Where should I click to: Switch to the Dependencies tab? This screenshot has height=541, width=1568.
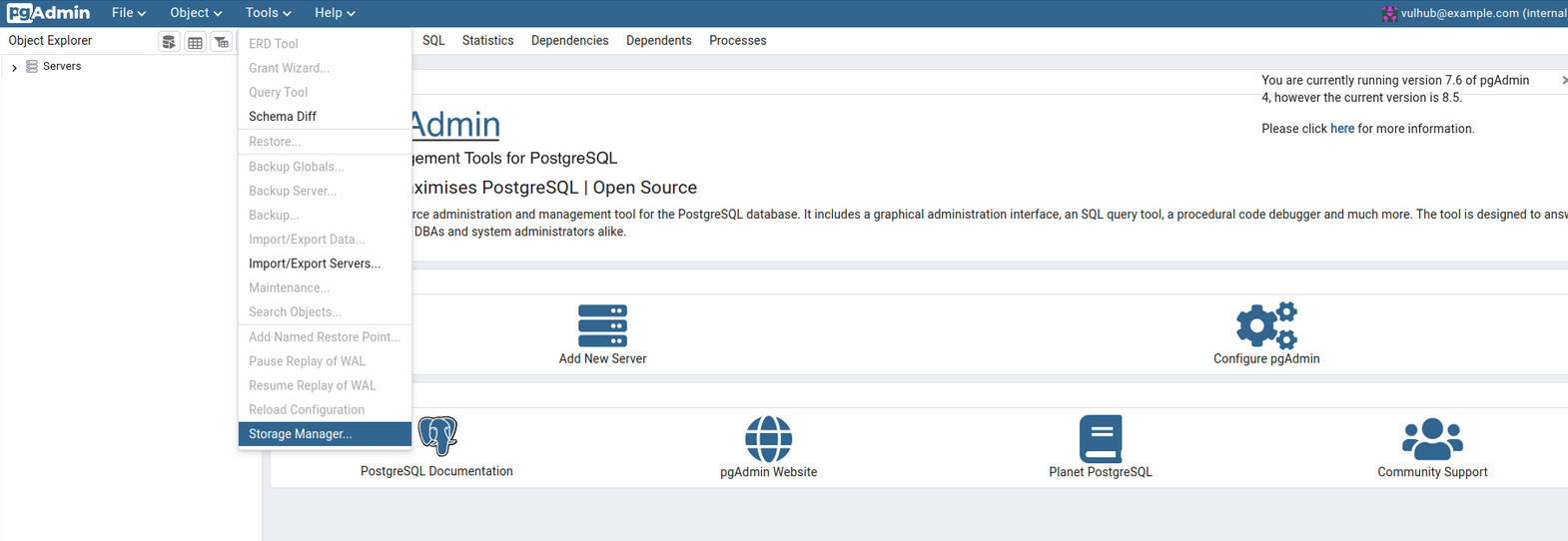[x=569, y=41]
